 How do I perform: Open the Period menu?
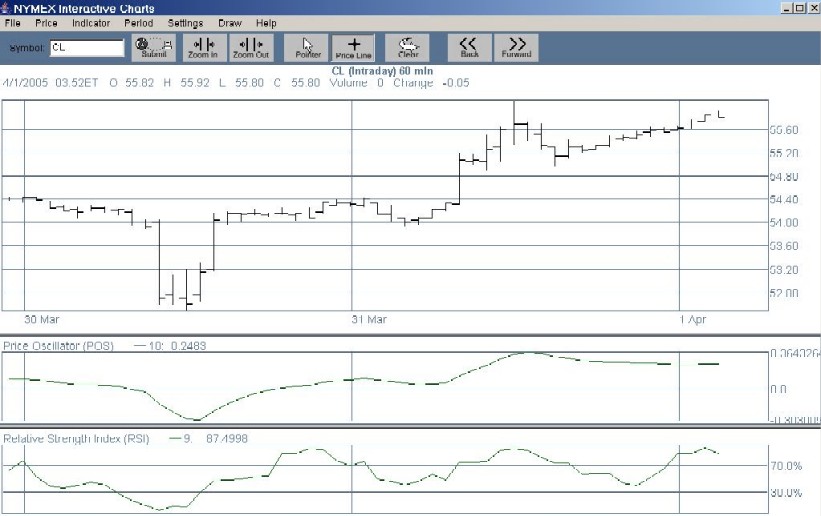click(138, 23)
